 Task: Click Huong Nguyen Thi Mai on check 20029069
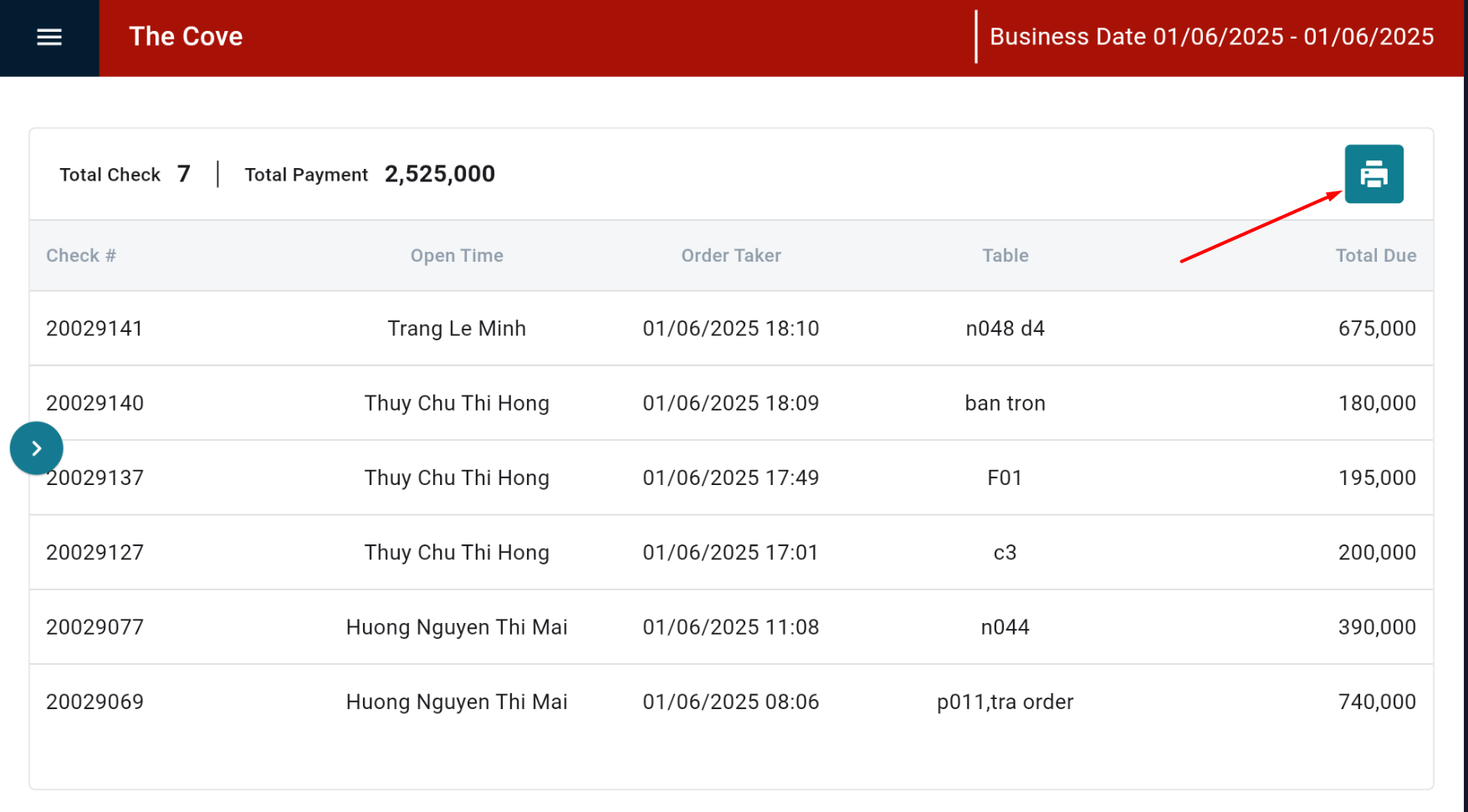pos(457,702)
